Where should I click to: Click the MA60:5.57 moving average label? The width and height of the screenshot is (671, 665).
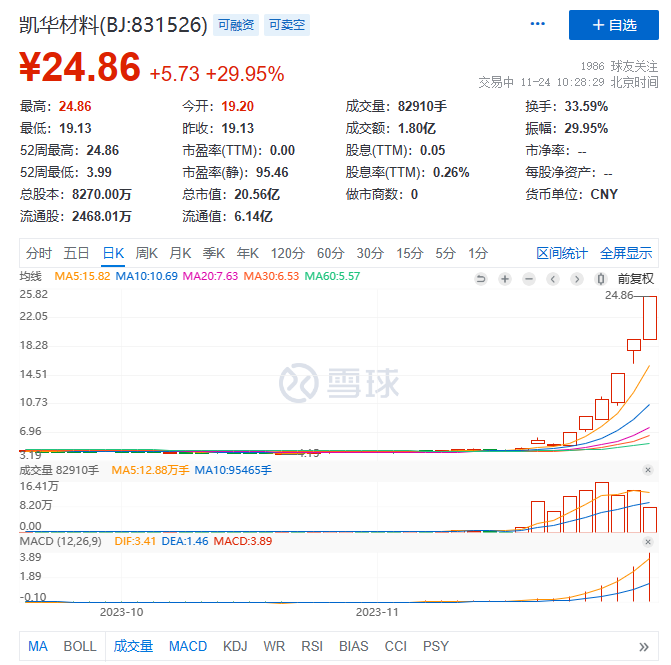[x=332, y=276]
